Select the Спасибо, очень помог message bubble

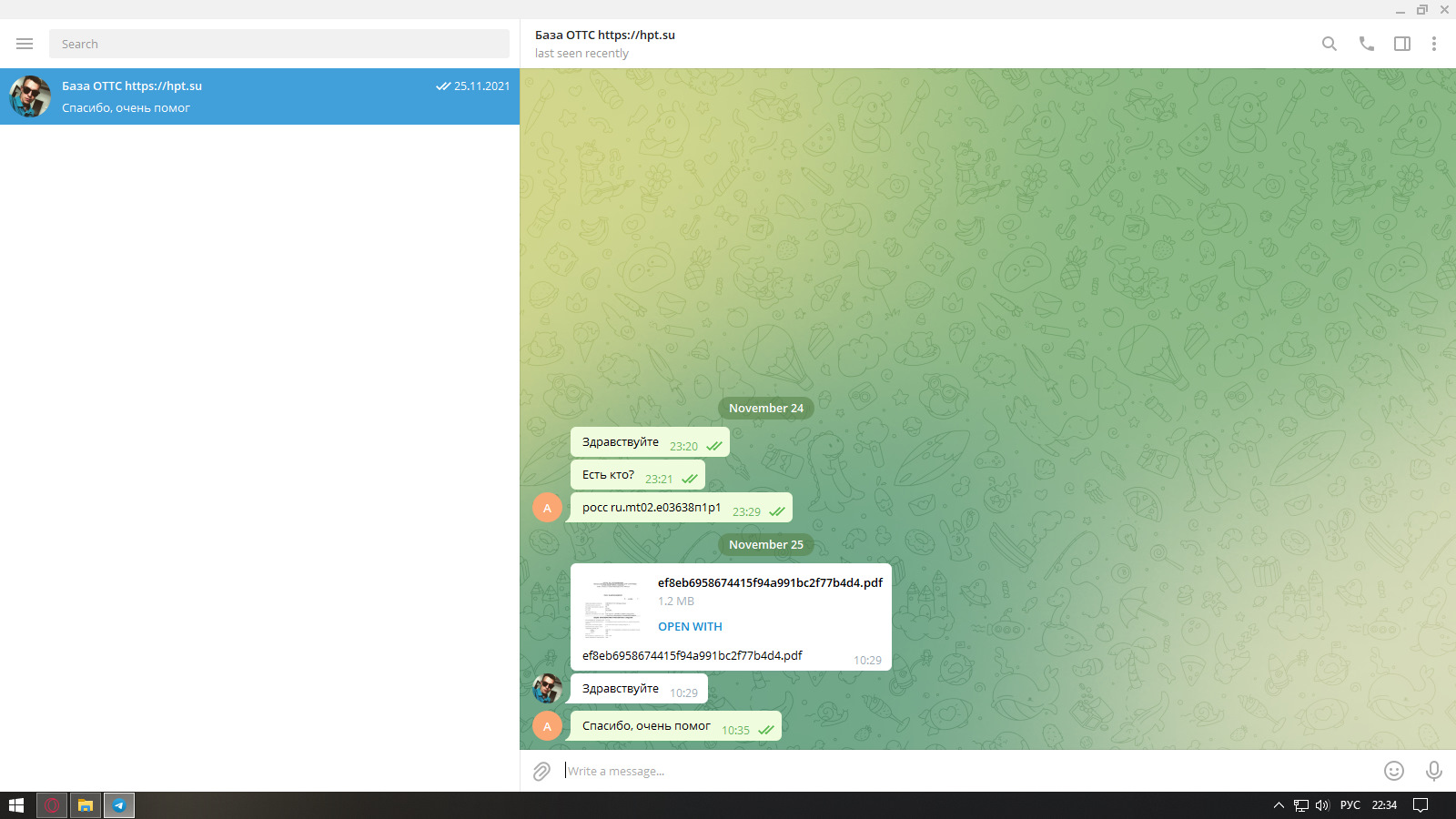tap(676, 726)
